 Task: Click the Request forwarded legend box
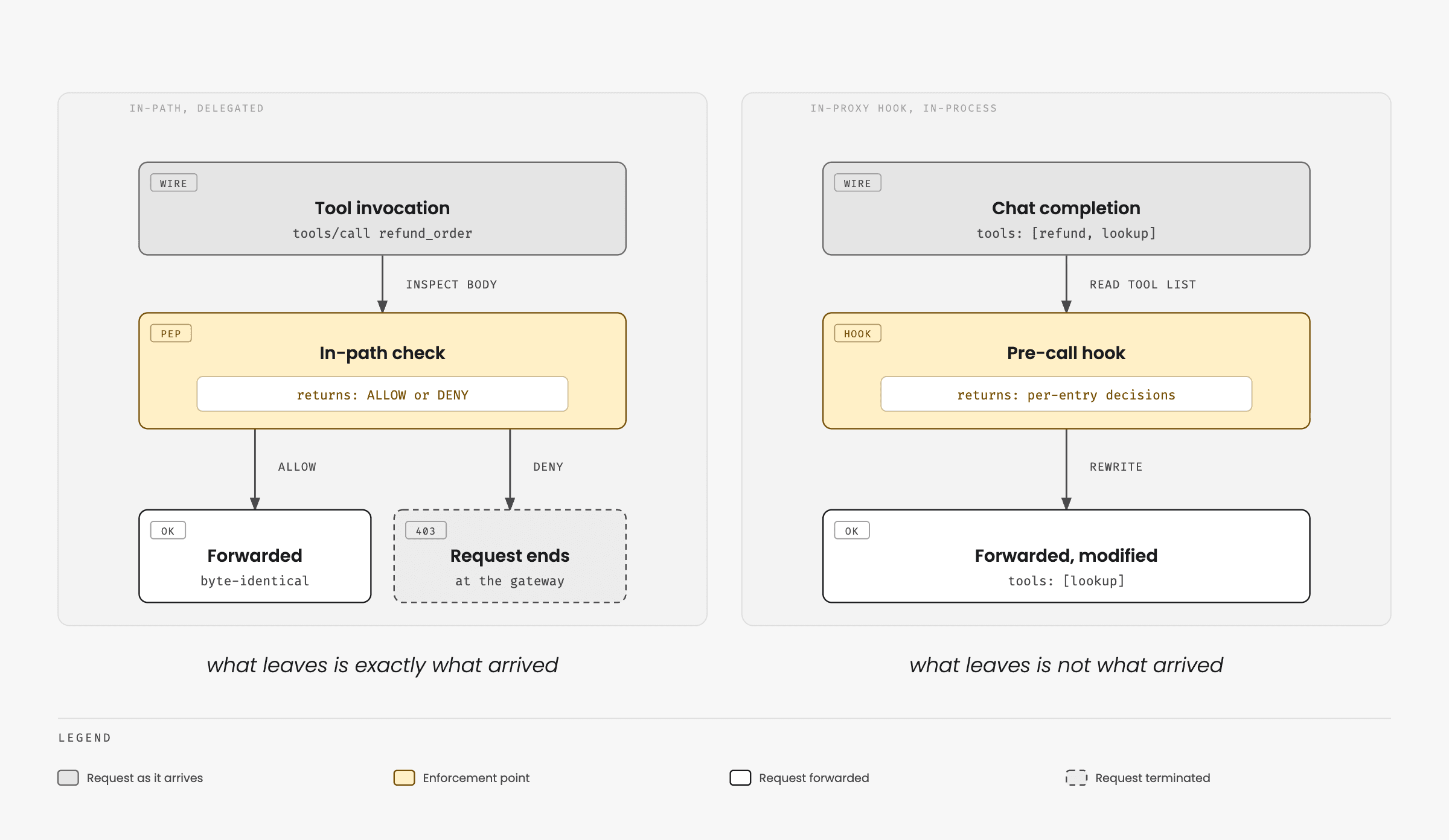tap(740, 778)
